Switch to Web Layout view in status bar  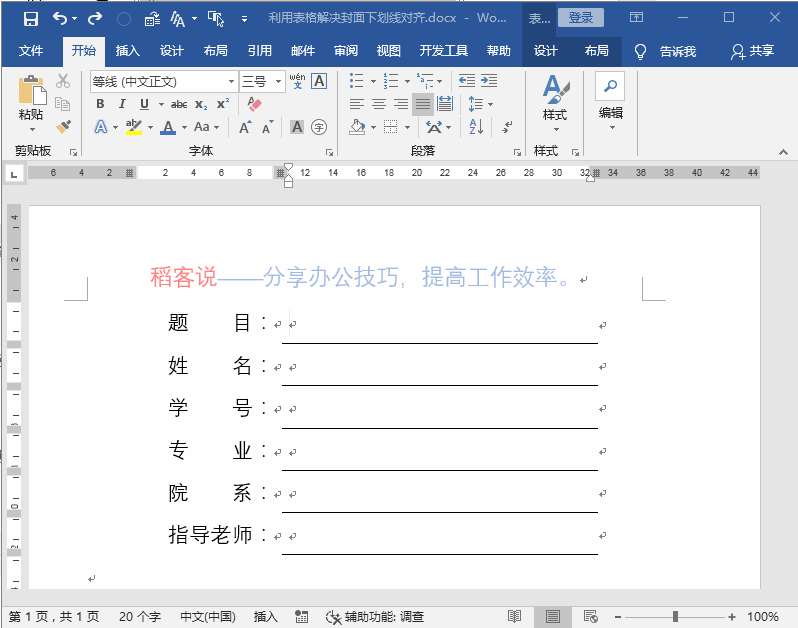(x=590, y=616)
